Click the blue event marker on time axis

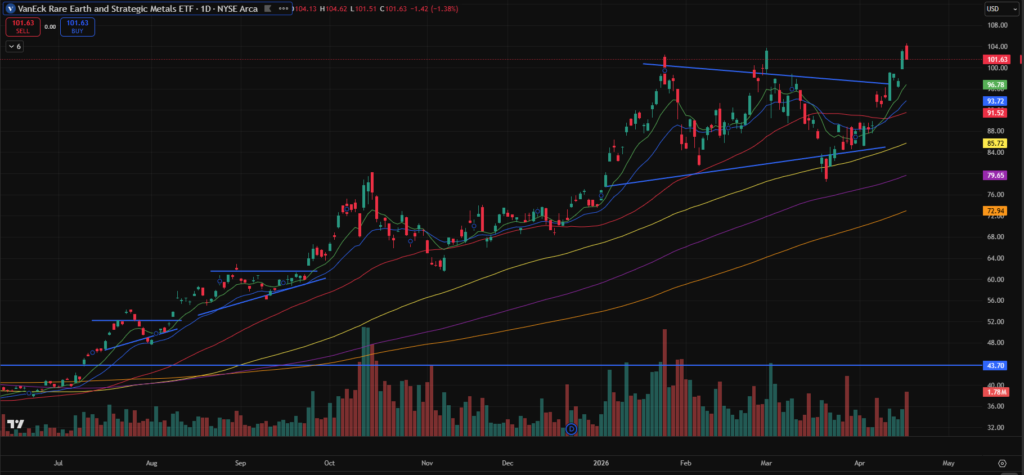(x=571, y=429)
